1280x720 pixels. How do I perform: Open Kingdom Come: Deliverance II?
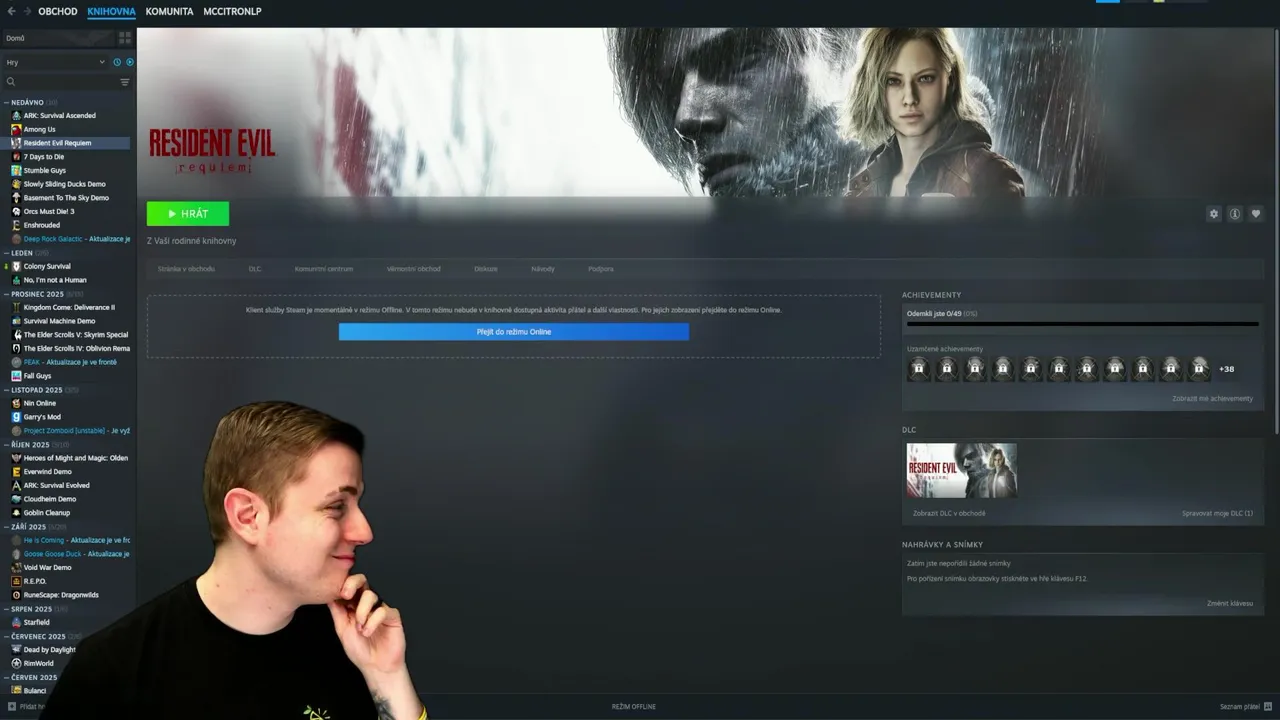(70, 307)
